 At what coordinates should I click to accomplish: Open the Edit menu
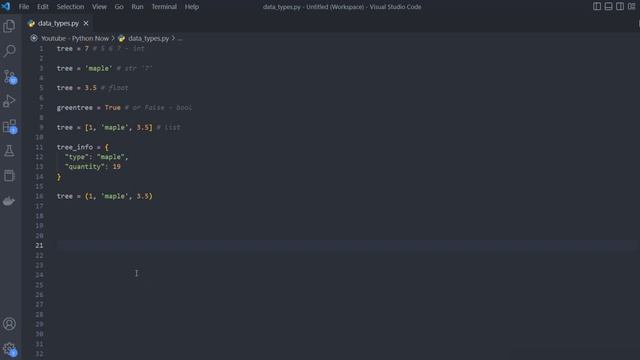(x=42, y=7)
